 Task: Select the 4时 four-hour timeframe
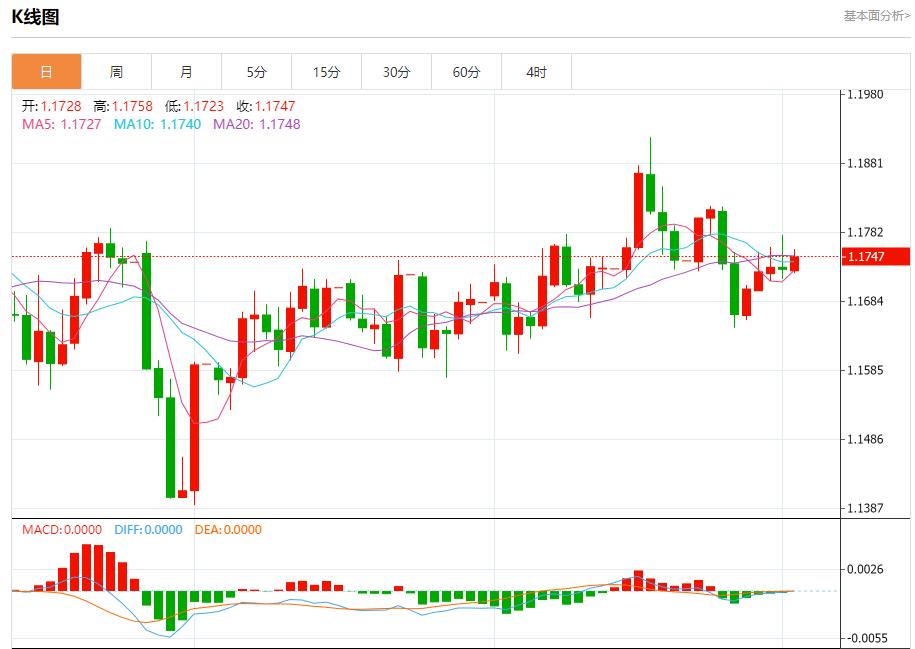click(536, 71)
